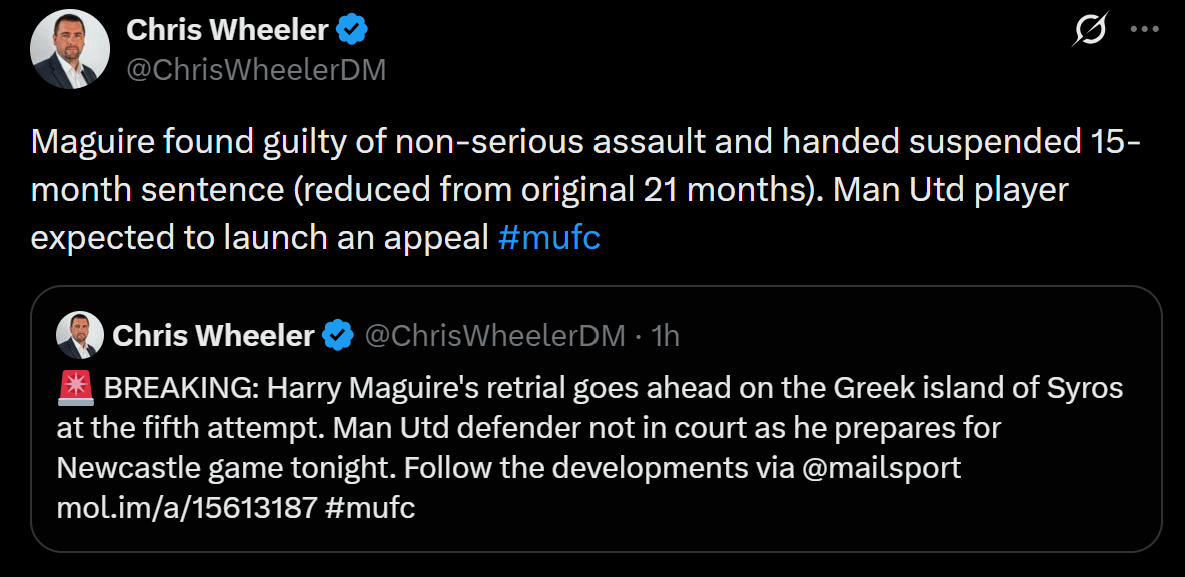Click Chris Wheeler's large profile avatar
The image size is (1185, 577).
tap(69, 49)
